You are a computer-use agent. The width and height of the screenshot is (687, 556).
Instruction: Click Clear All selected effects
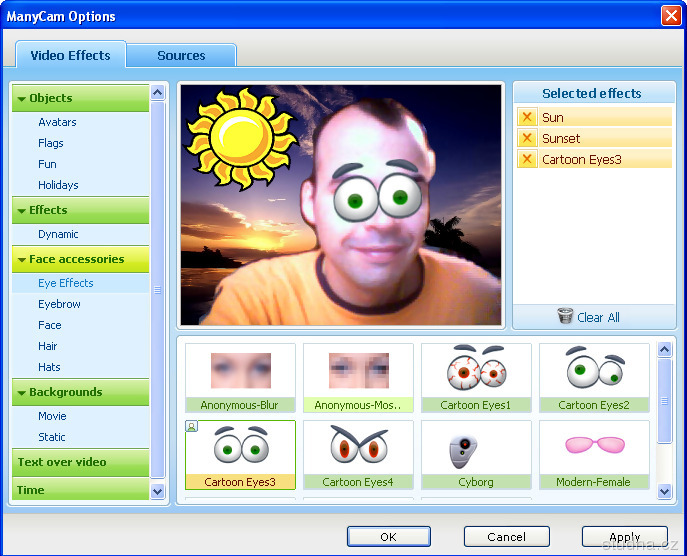pos(598,317)
